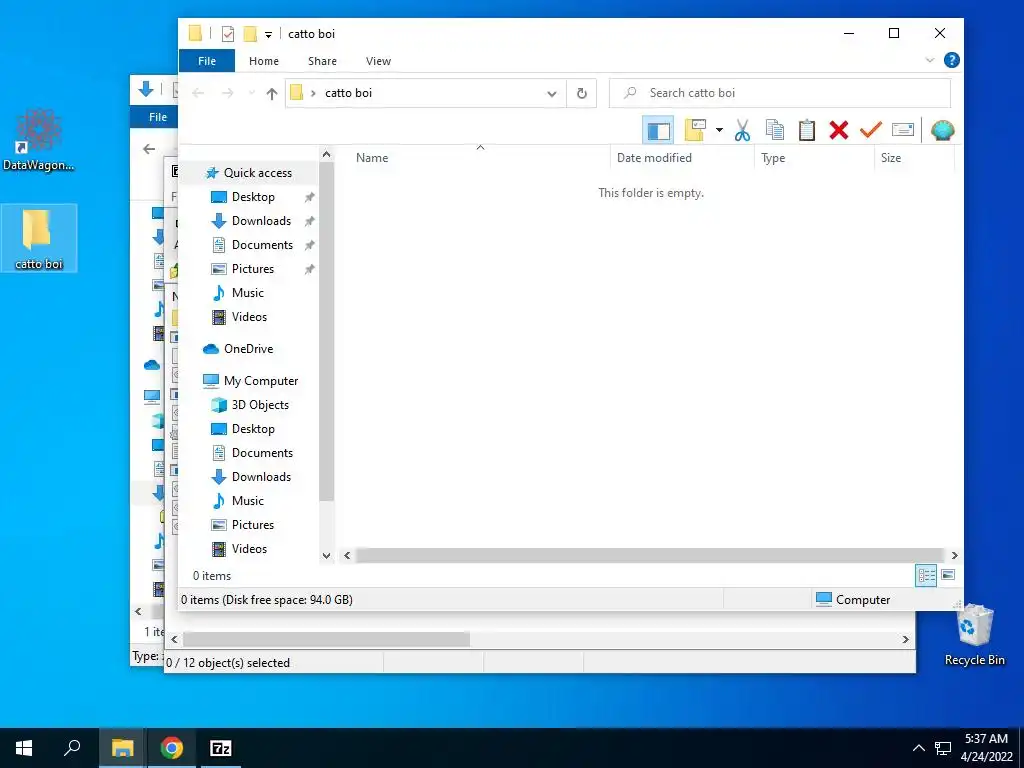This screenshot has height=768, width=1024.
Task: Click the Copy documents icon
Action: point(775,131)
